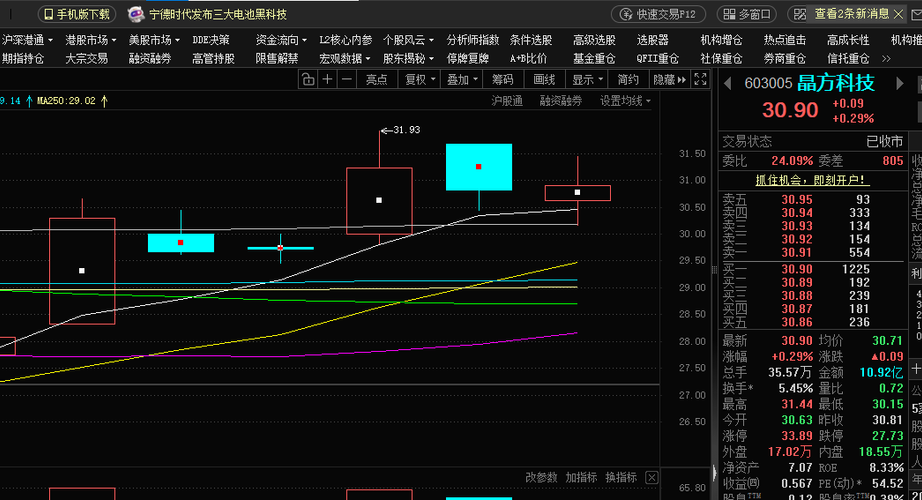Open 社保重仓 menu item

pyautogui.click(x=721, y=59)
